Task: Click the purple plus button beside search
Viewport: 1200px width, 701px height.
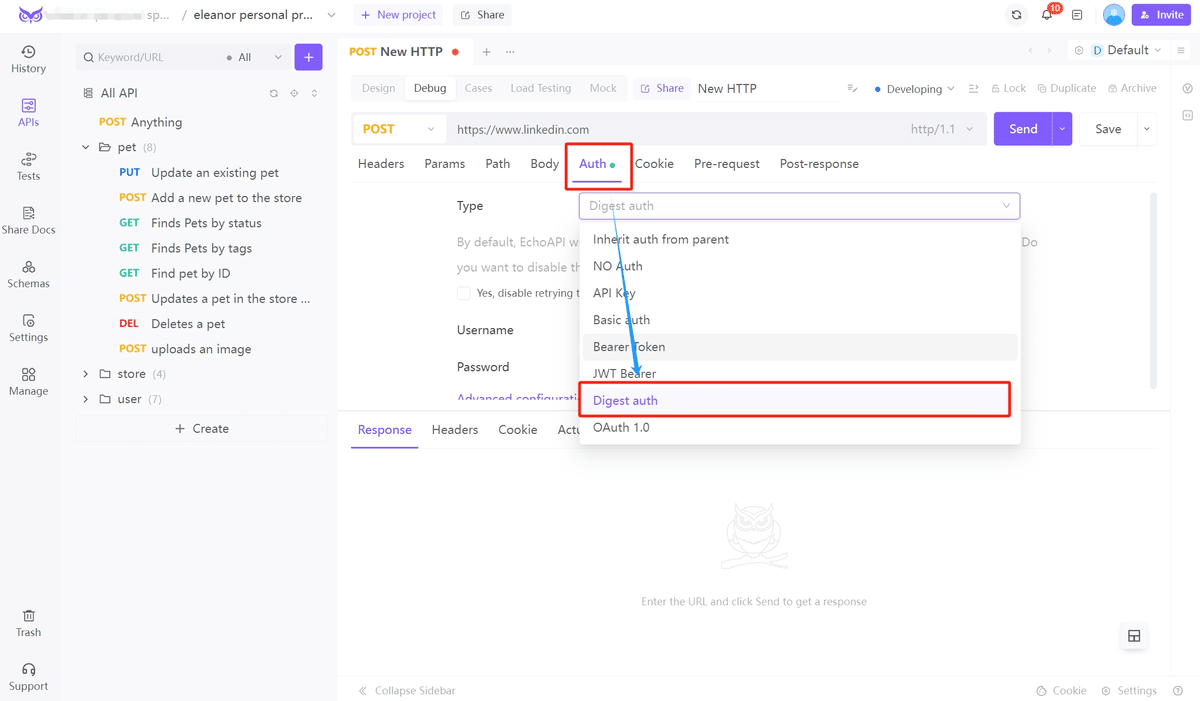Action: point(308,57)
